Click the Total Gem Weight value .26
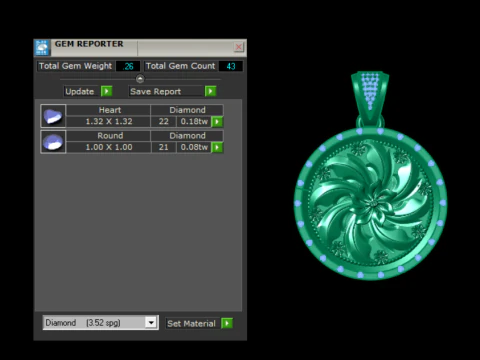This screenshot has height=360, width=480. coord(128,66)
